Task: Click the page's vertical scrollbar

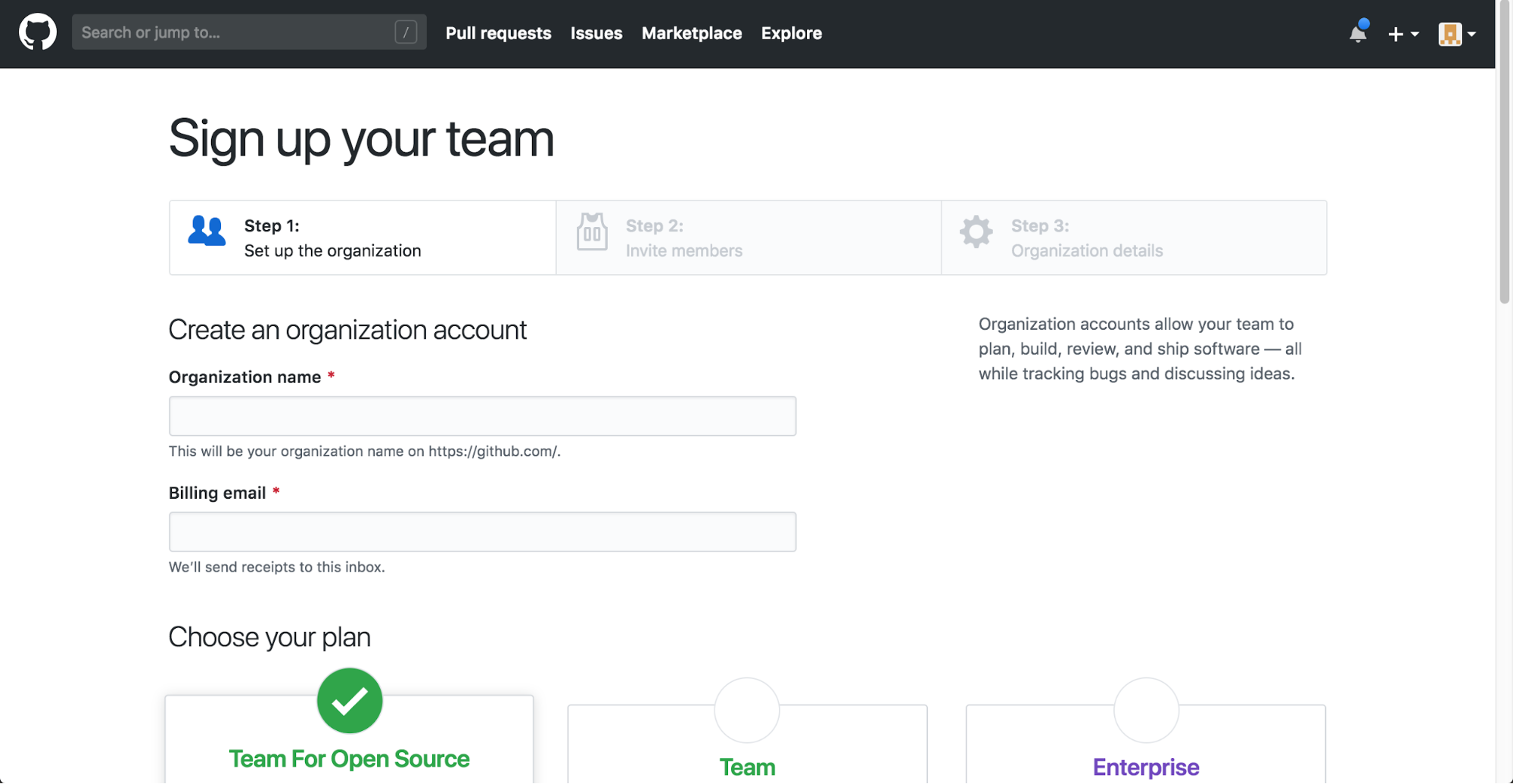Action: point(1504,151)
